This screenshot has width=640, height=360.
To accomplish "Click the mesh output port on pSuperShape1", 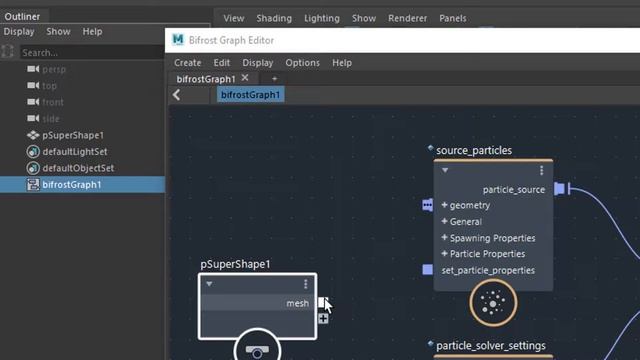I will click(322, 302).
